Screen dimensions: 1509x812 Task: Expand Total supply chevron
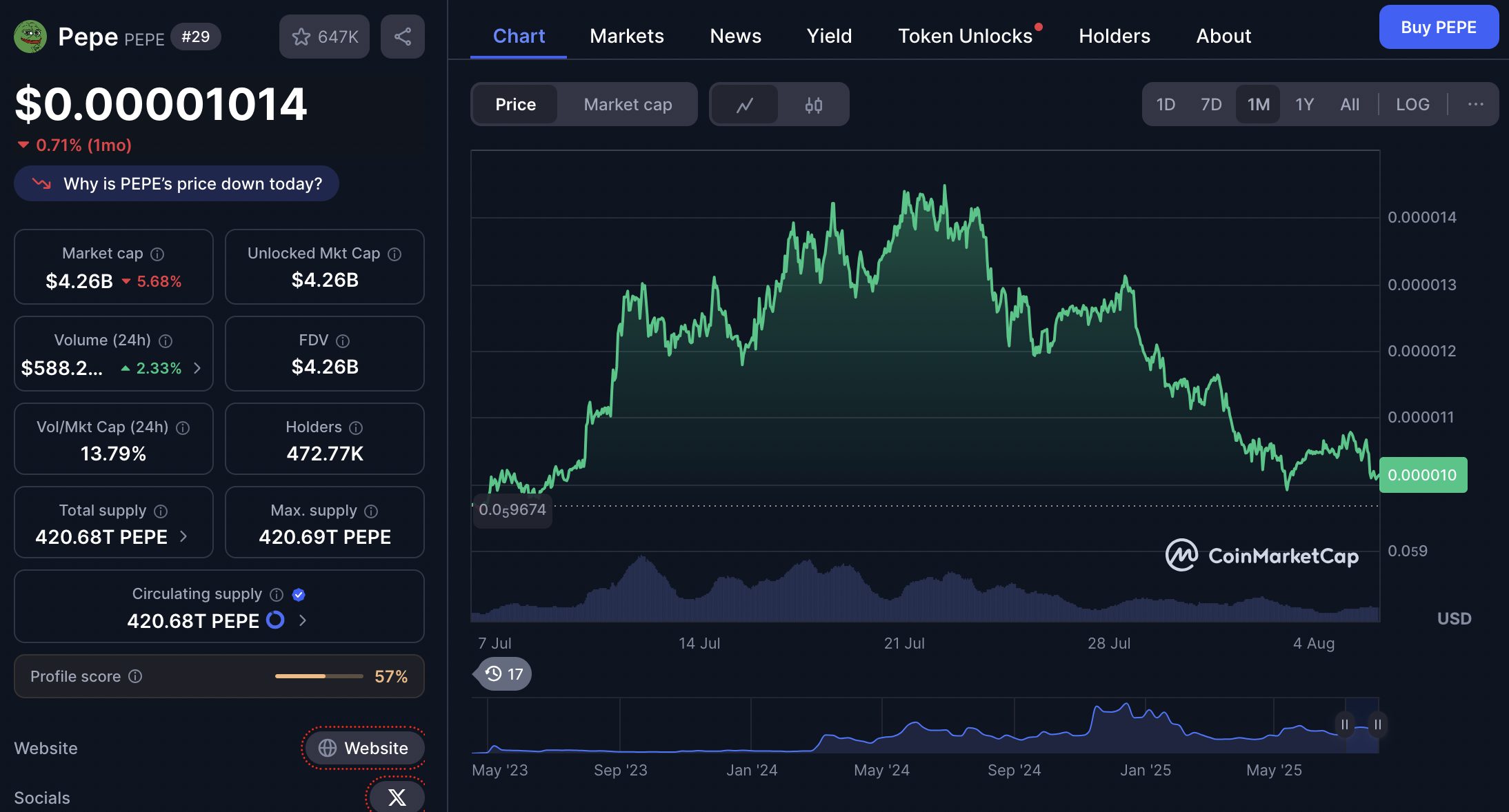click(183, 536)
